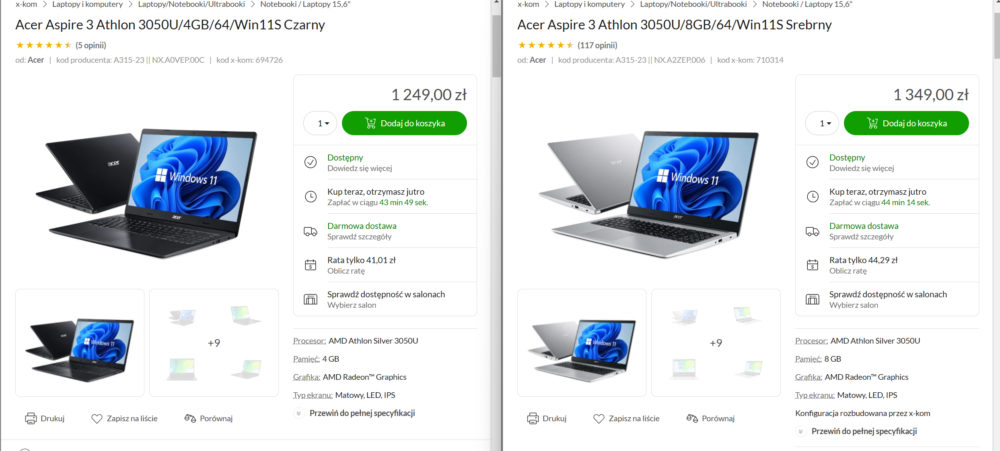Viewport: 1000px width, 451px height.
Task: Add the black Acer Aspire 3 to cart
Action: (x=404, y=123)
